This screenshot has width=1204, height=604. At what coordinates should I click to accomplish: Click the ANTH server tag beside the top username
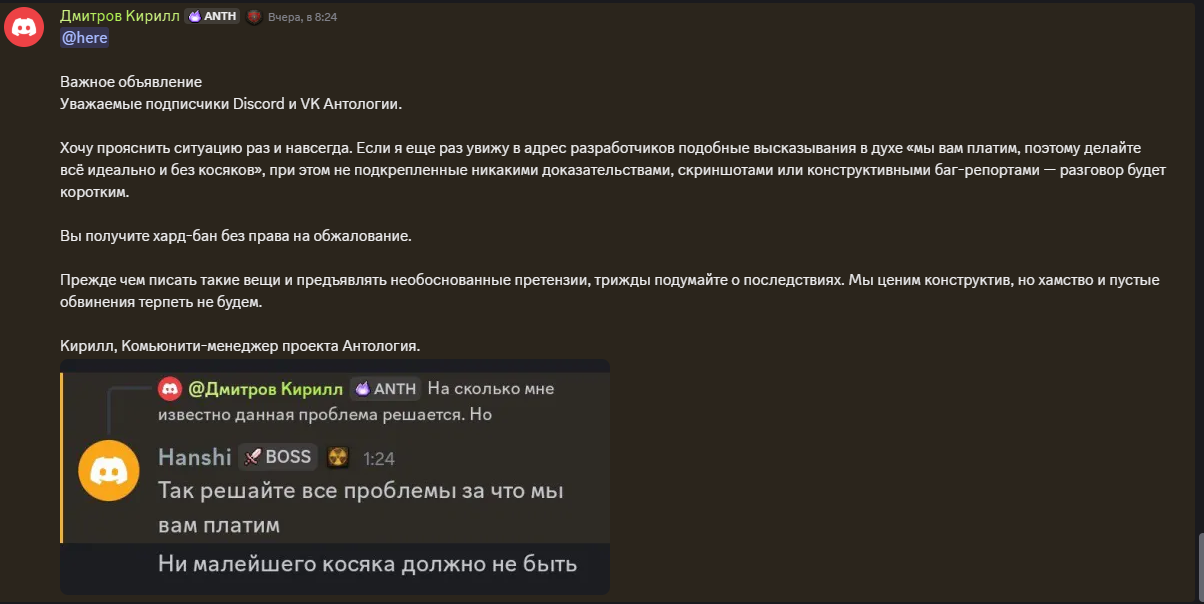tap(212, 16)
